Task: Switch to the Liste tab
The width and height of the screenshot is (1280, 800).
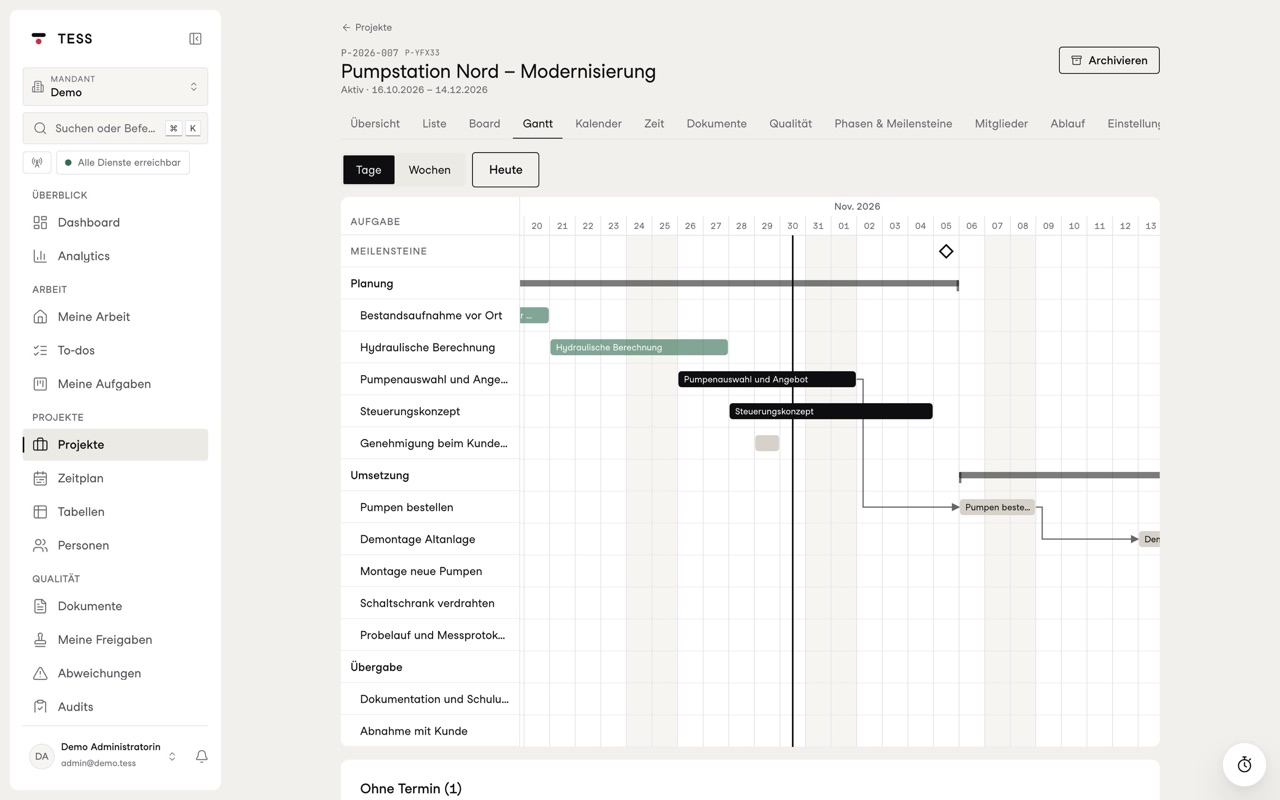Action: (434, 124)
